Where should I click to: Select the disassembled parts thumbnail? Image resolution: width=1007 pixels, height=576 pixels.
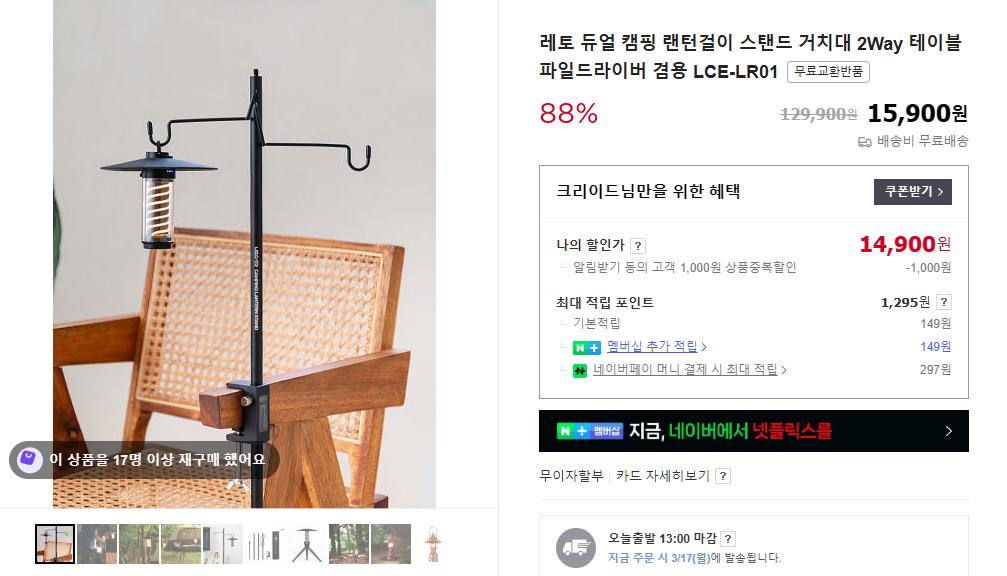pyautogui.click(x=265, y=544)
